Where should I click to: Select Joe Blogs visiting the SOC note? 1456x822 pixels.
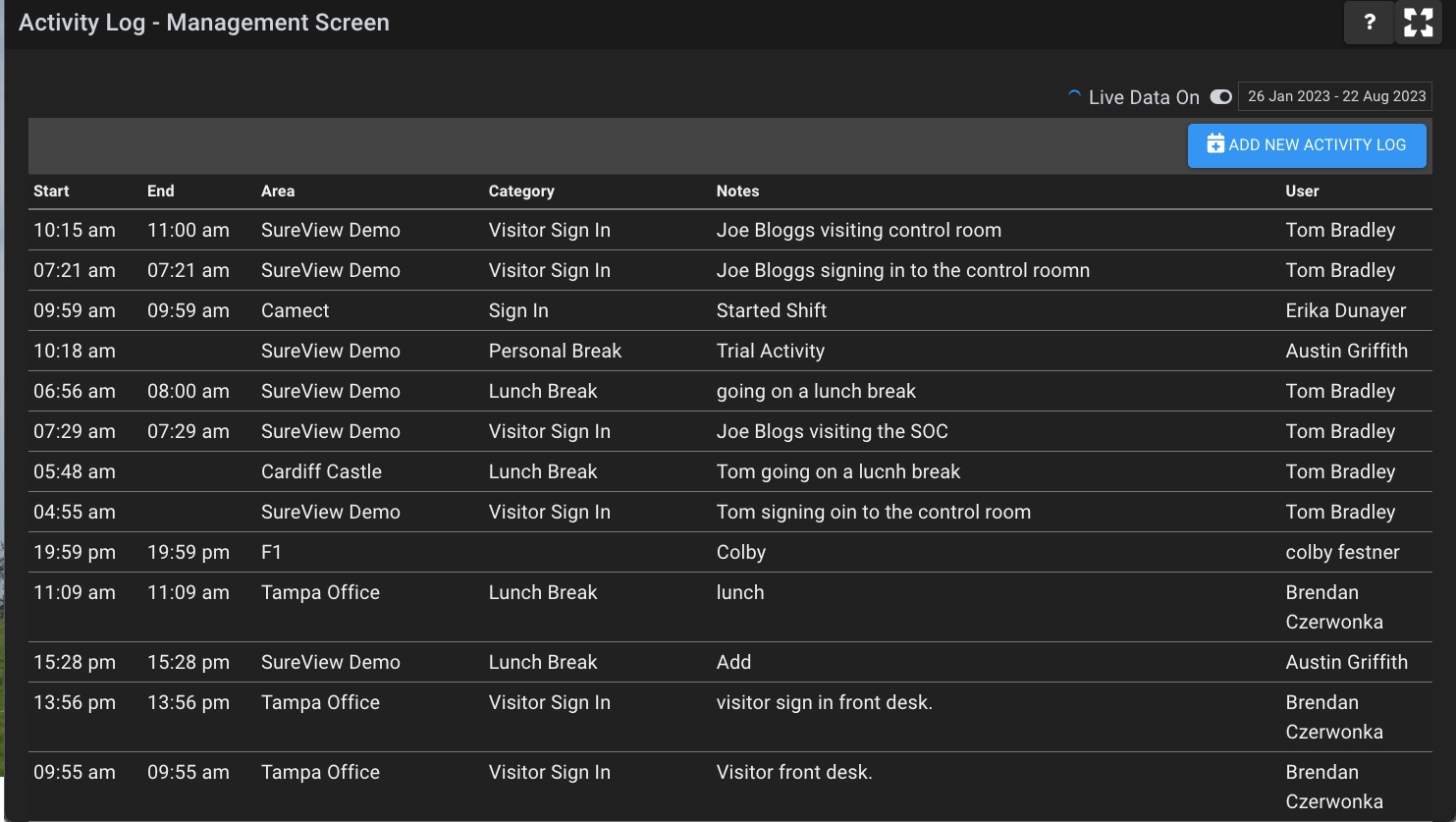pyautogui.click(x=833, y=431)
